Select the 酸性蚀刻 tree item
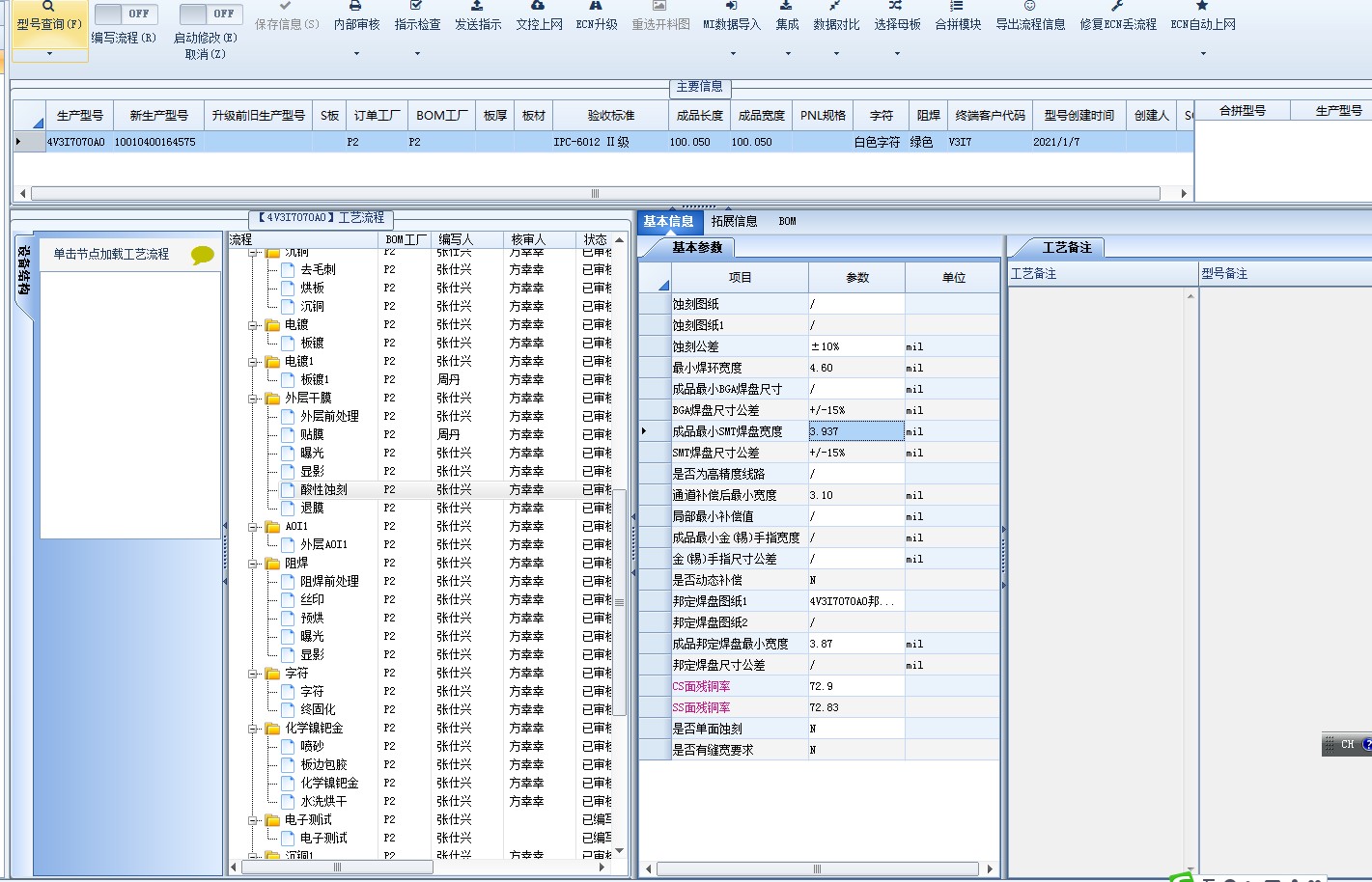Screen dimensions: 1372x882 click(323, 490)
